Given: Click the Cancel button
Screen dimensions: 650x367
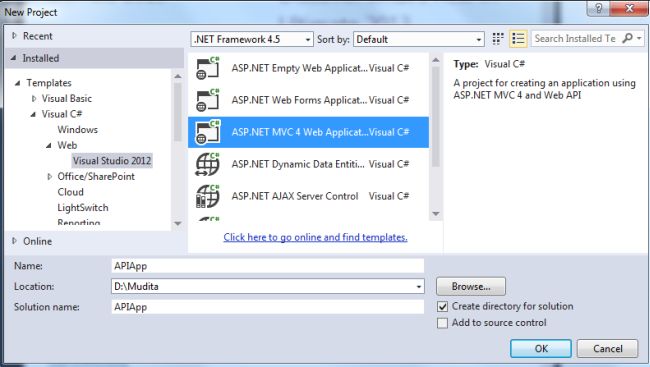Looking at the screenshot, I should click(608, 348).
